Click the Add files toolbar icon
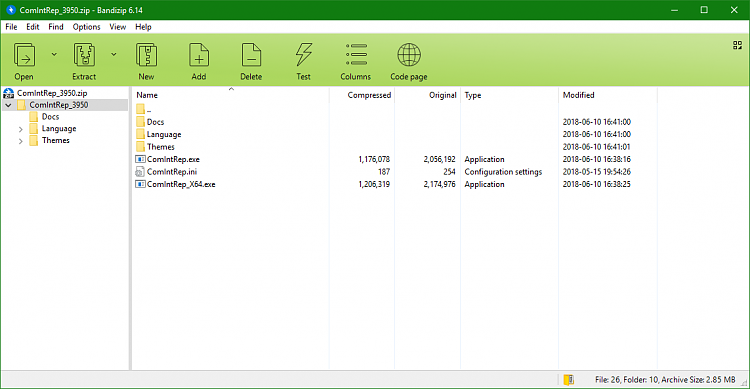The height and width of the screenshot is (389, 750). [x=199, y=56]
